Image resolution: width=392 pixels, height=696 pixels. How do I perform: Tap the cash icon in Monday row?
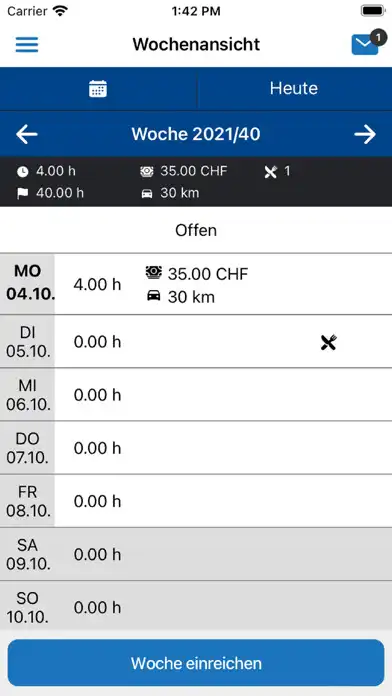click(x=154, y=273)
